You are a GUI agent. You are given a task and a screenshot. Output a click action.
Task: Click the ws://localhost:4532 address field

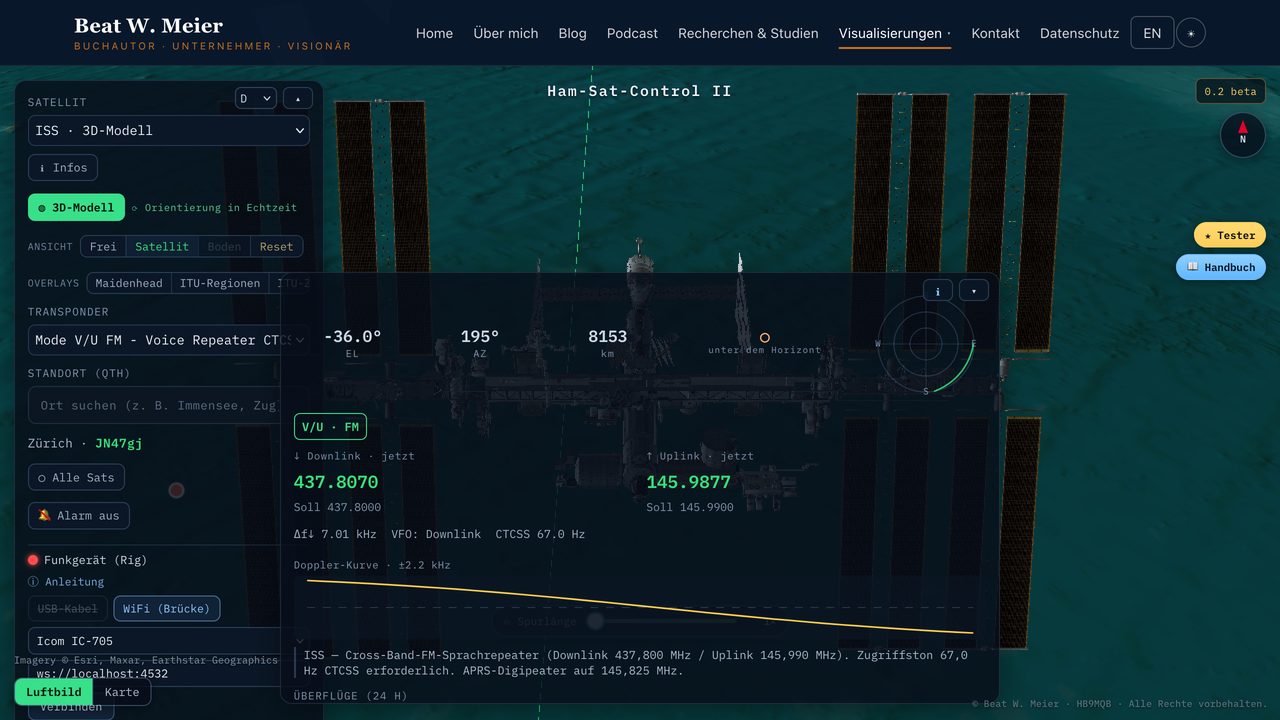tap(155, 673)
